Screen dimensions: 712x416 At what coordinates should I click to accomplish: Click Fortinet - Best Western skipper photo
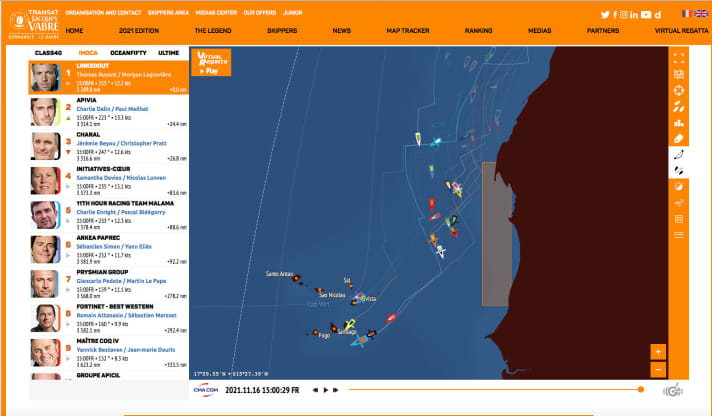(x=45, y=318)
